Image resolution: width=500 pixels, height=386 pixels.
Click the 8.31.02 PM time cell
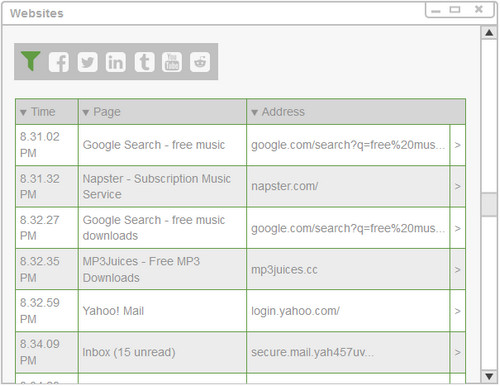pos(47,145)
